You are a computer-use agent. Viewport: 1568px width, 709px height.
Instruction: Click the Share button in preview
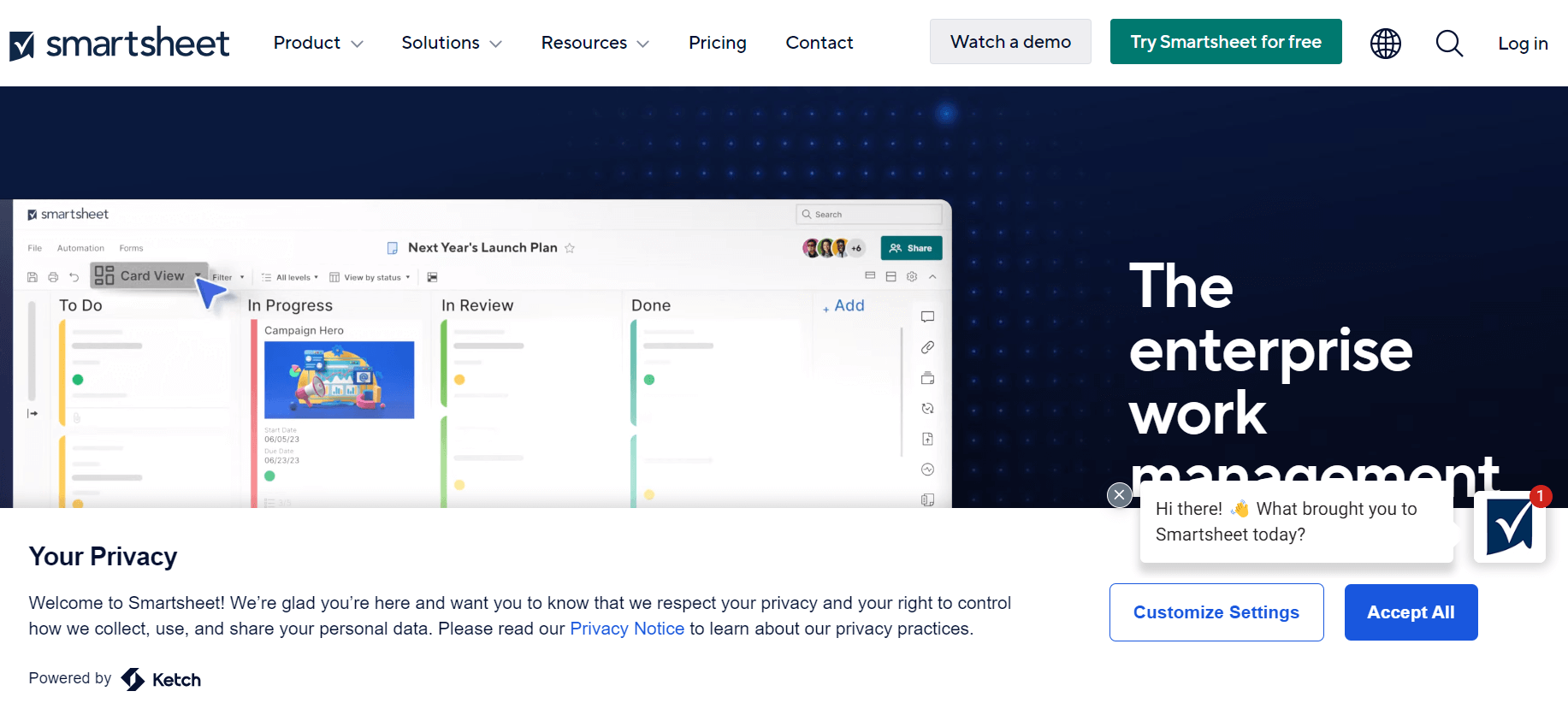tap(911, 248)
